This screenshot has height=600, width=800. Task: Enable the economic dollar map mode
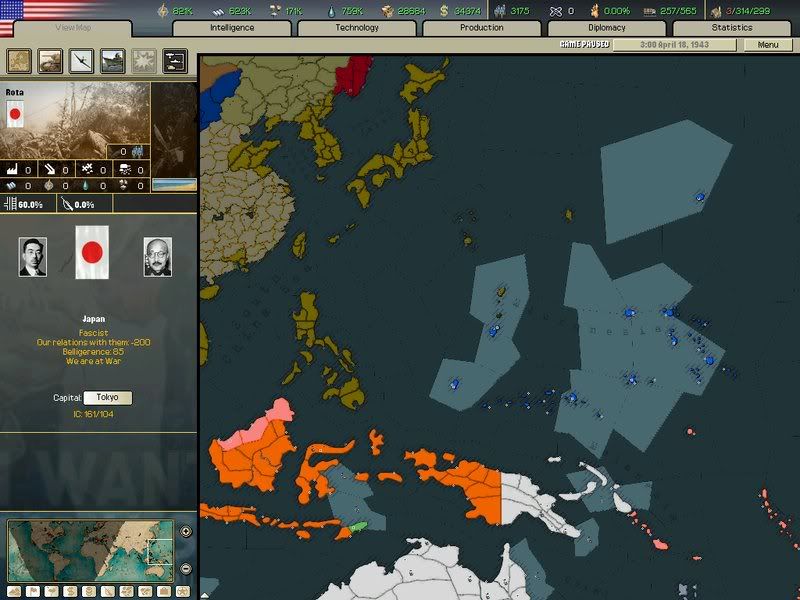point(68,591)
